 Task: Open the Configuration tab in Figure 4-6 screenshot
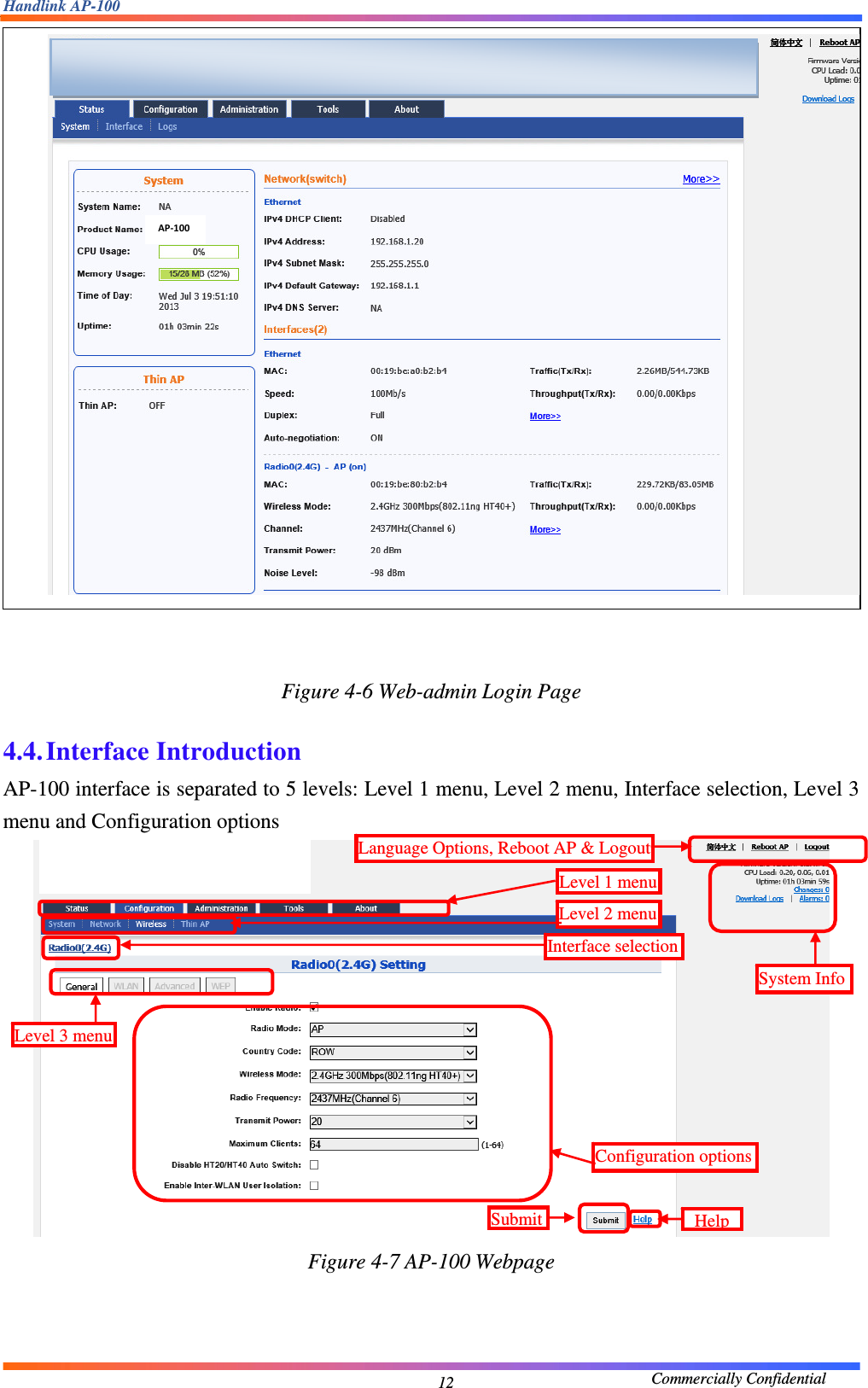pos(171,109)
